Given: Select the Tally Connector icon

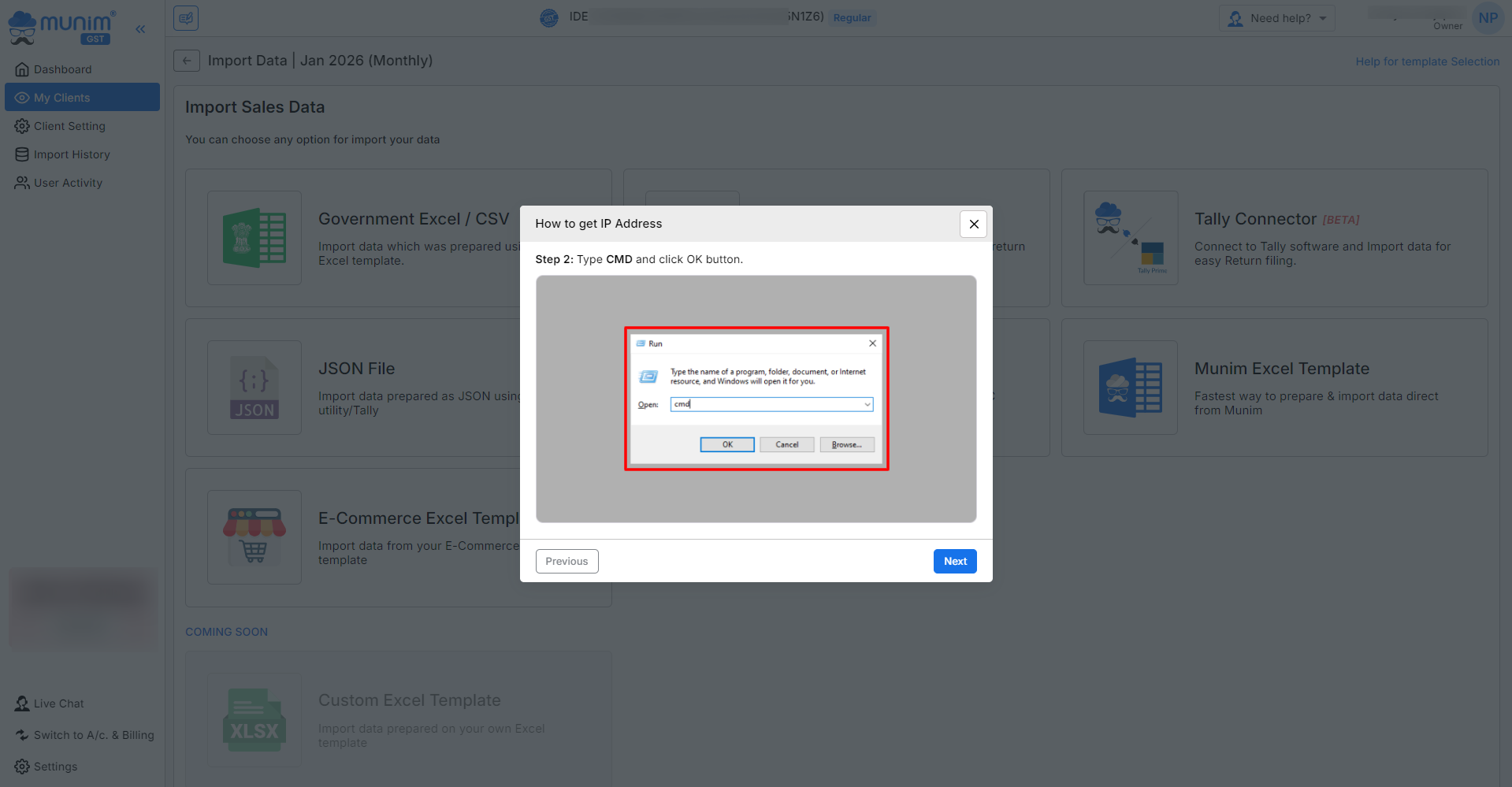Looking at the screenshot, I should click(1130, 238).
